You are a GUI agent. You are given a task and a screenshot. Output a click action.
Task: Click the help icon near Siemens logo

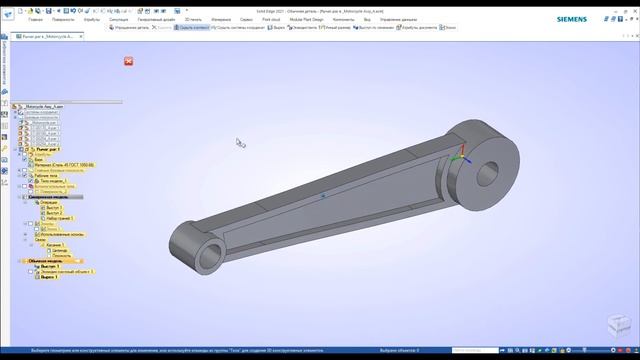pos(620,19)
